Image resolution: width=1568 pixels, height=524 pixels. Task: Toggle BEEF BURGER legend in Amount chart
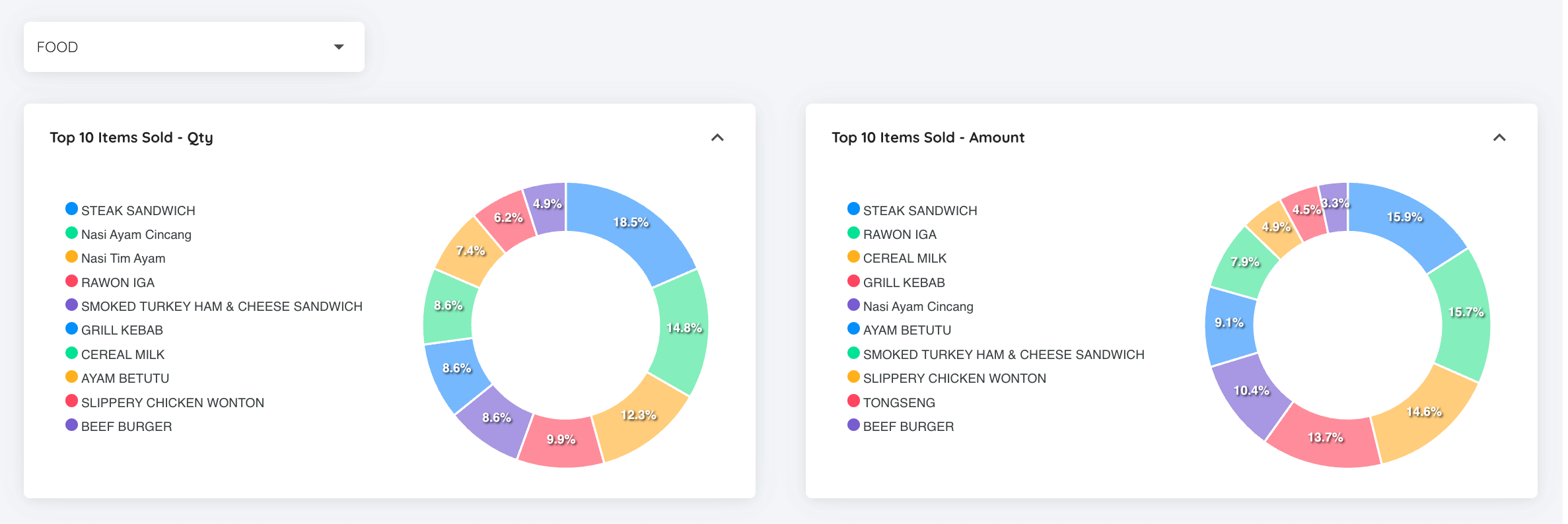pyautogui.click(x=901, y=426)
